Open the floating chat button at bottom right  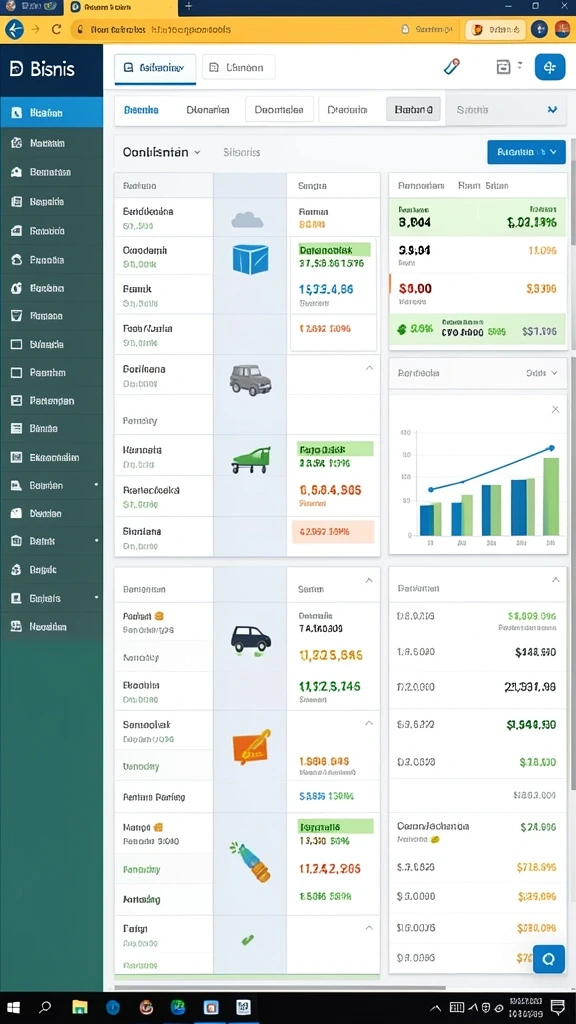pyautogui.click(x=549, y=959)
